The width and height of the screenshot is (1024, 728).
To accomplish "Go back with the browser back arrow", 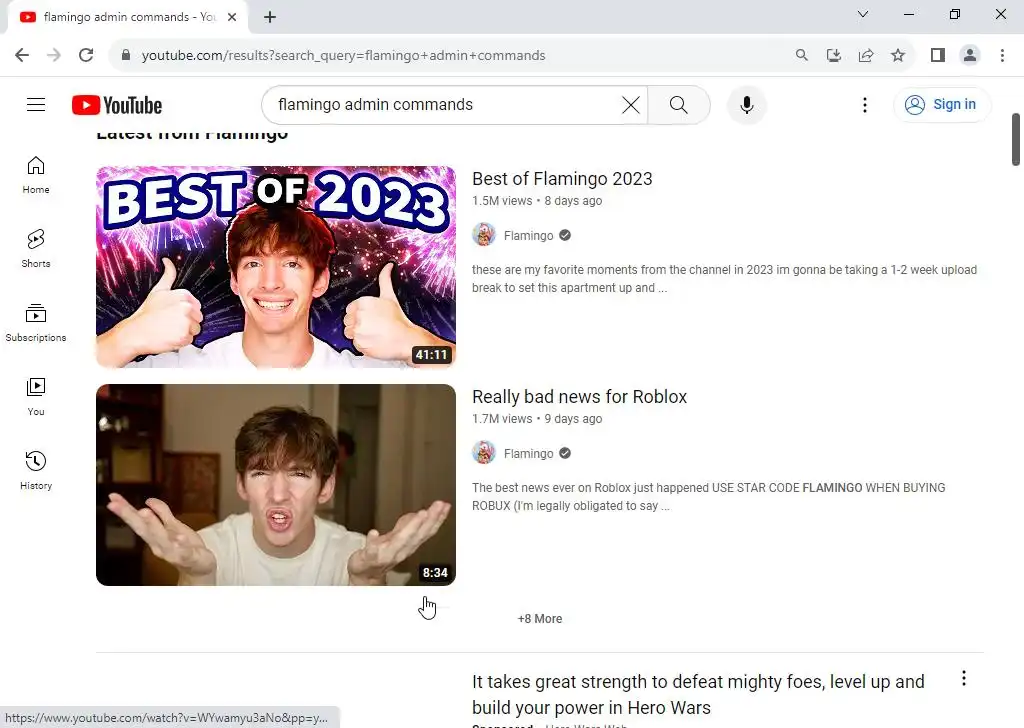I will (22, 55).
